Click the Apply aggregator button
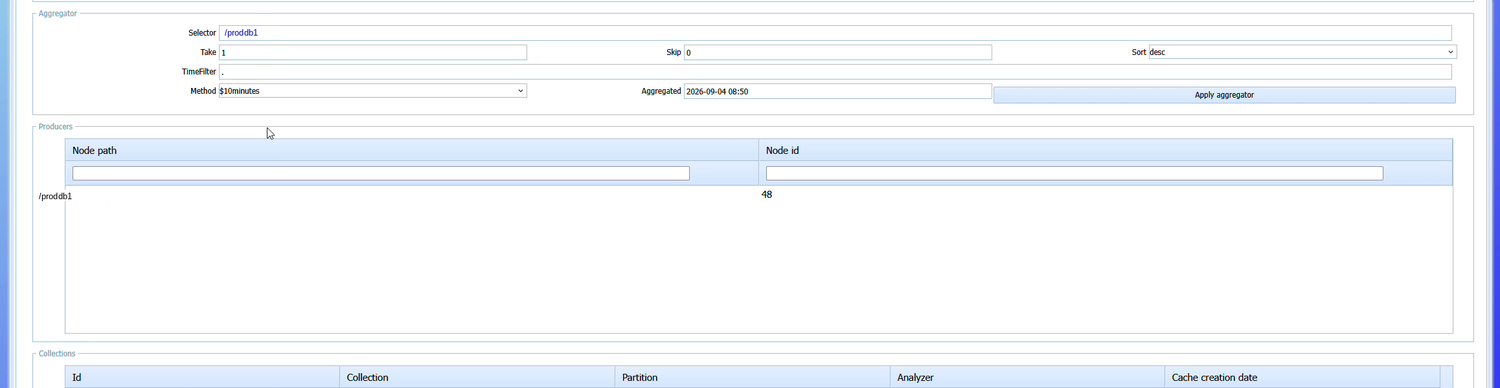Image resolution: width=1500 pixels, height=388 pixels. [x=1224, y=95]
